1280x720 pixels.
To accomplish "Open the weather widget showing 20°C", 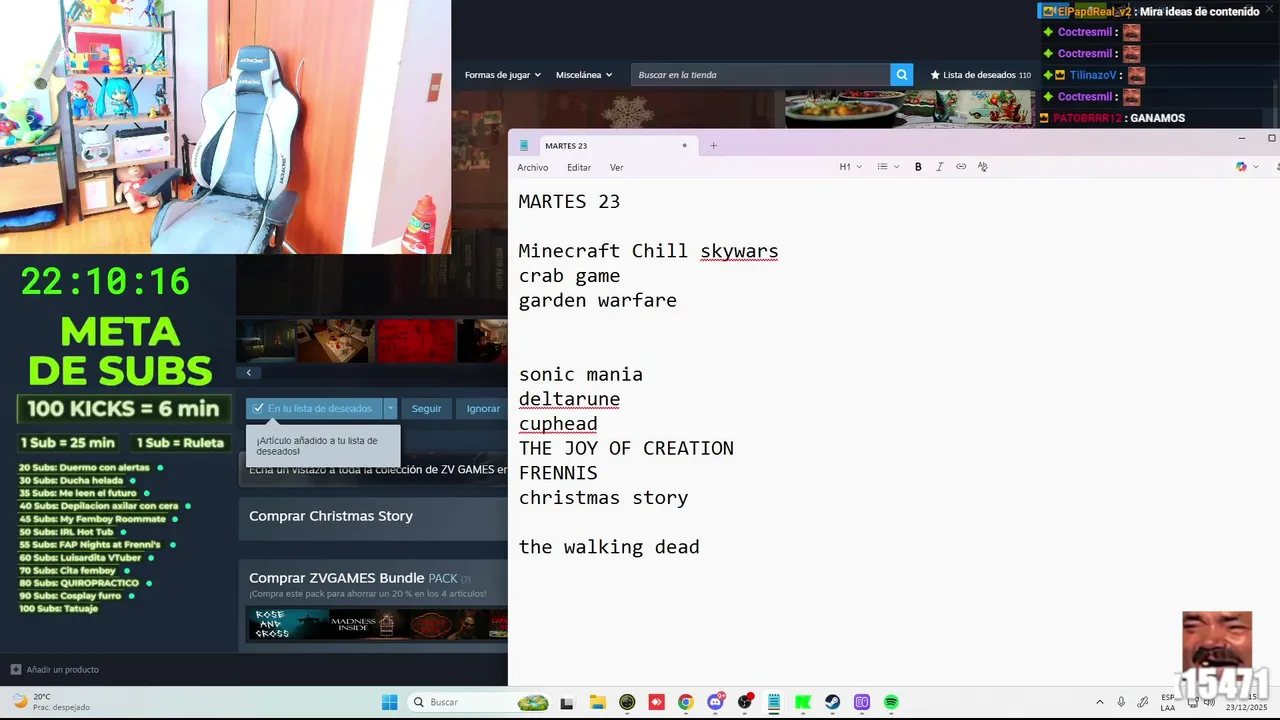I will (52, 702).
